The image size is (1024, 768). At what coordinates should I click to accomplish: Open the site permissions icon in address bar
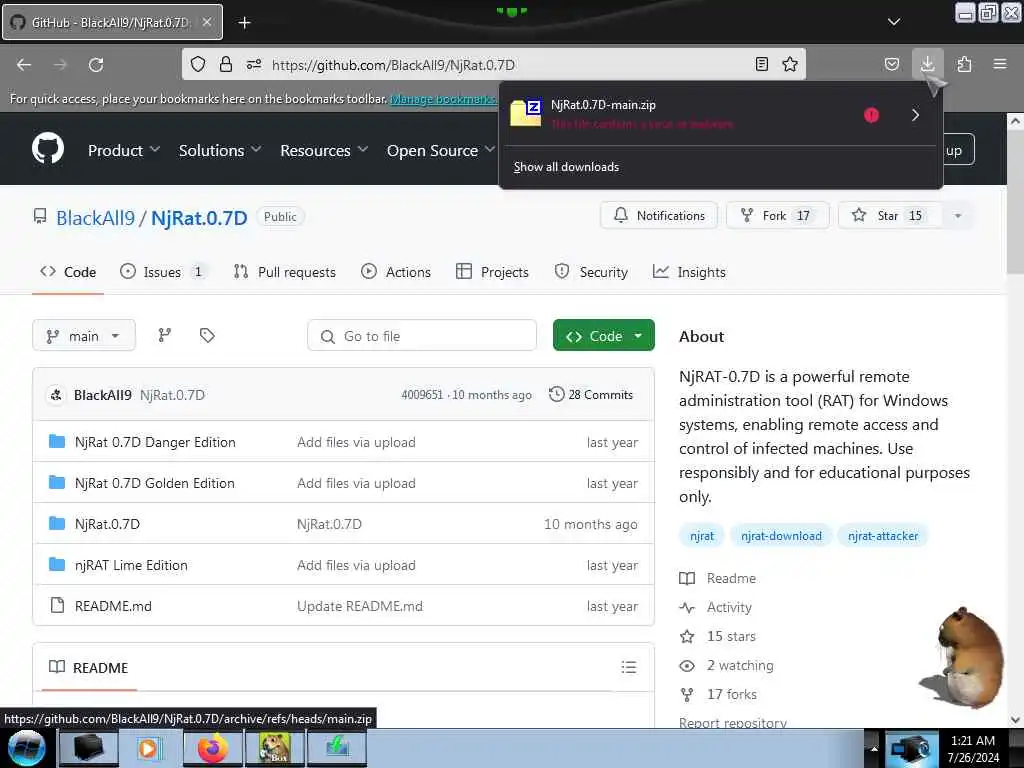coord(254,64)
